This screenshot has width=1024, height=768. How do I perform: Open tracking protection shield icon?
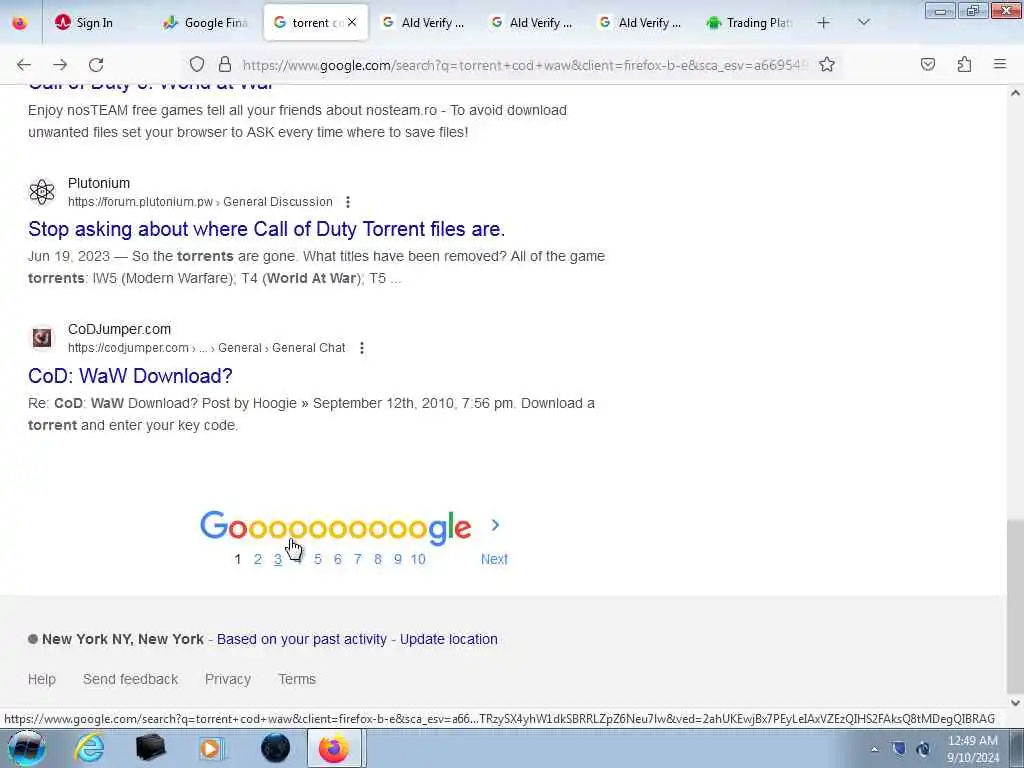pos(197,64)
